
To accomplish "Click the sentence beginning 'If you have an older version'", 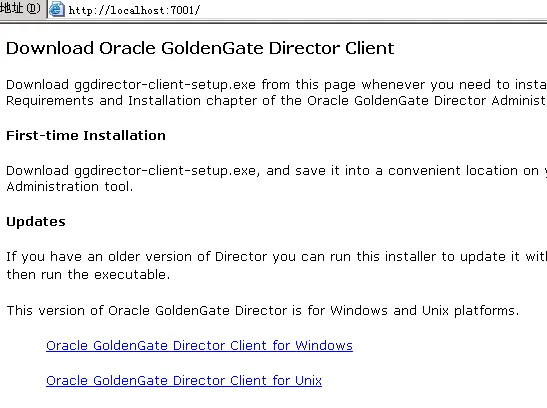I will pyautogui.click(x=276, y=257).
